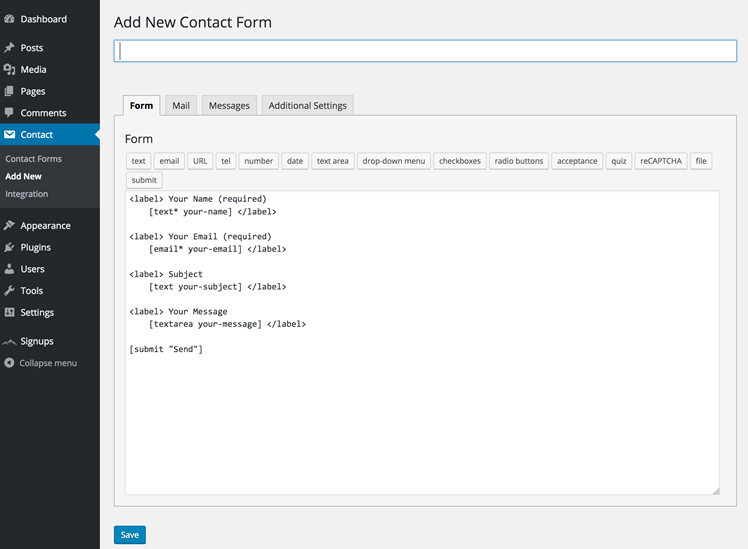
Task: Insert a checkboxes form tag
Action: pyautogui.click(x=459, y=161)
